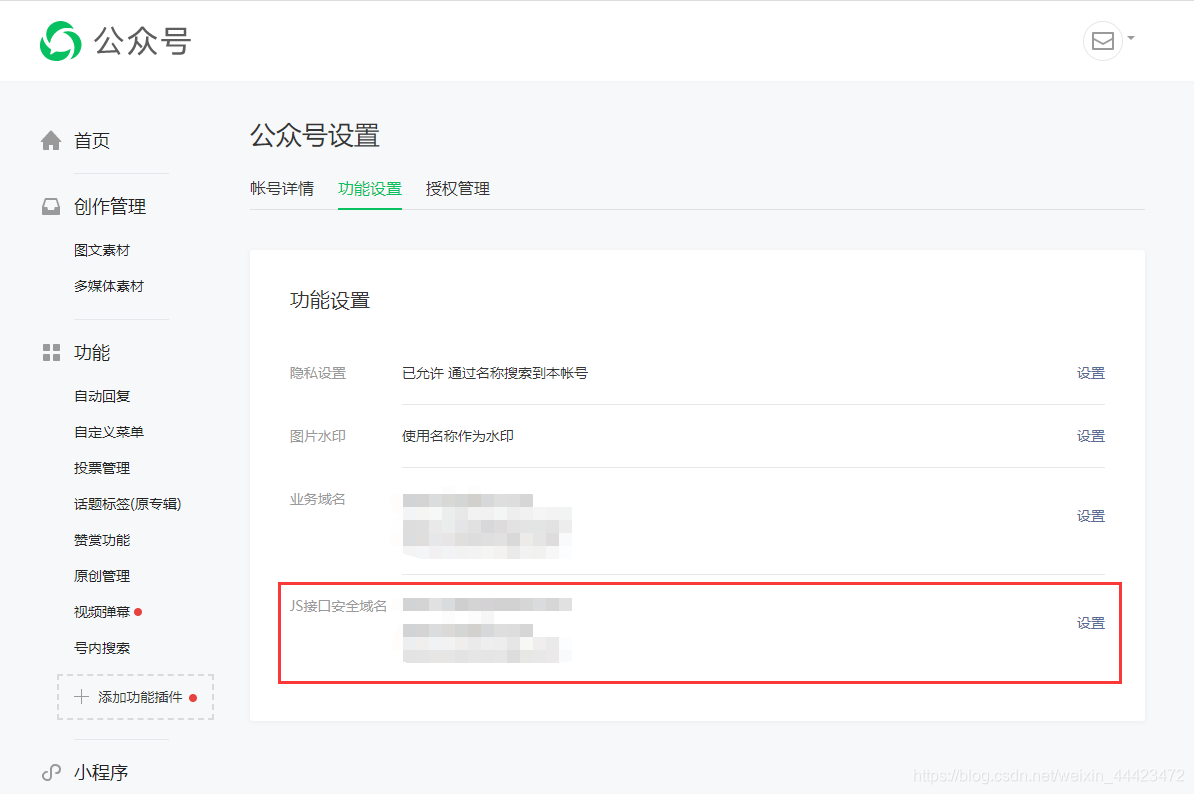This screenshot has width=1194, height=794.
Task: Click the grid icon beside 功能
Action: point(50,352)
